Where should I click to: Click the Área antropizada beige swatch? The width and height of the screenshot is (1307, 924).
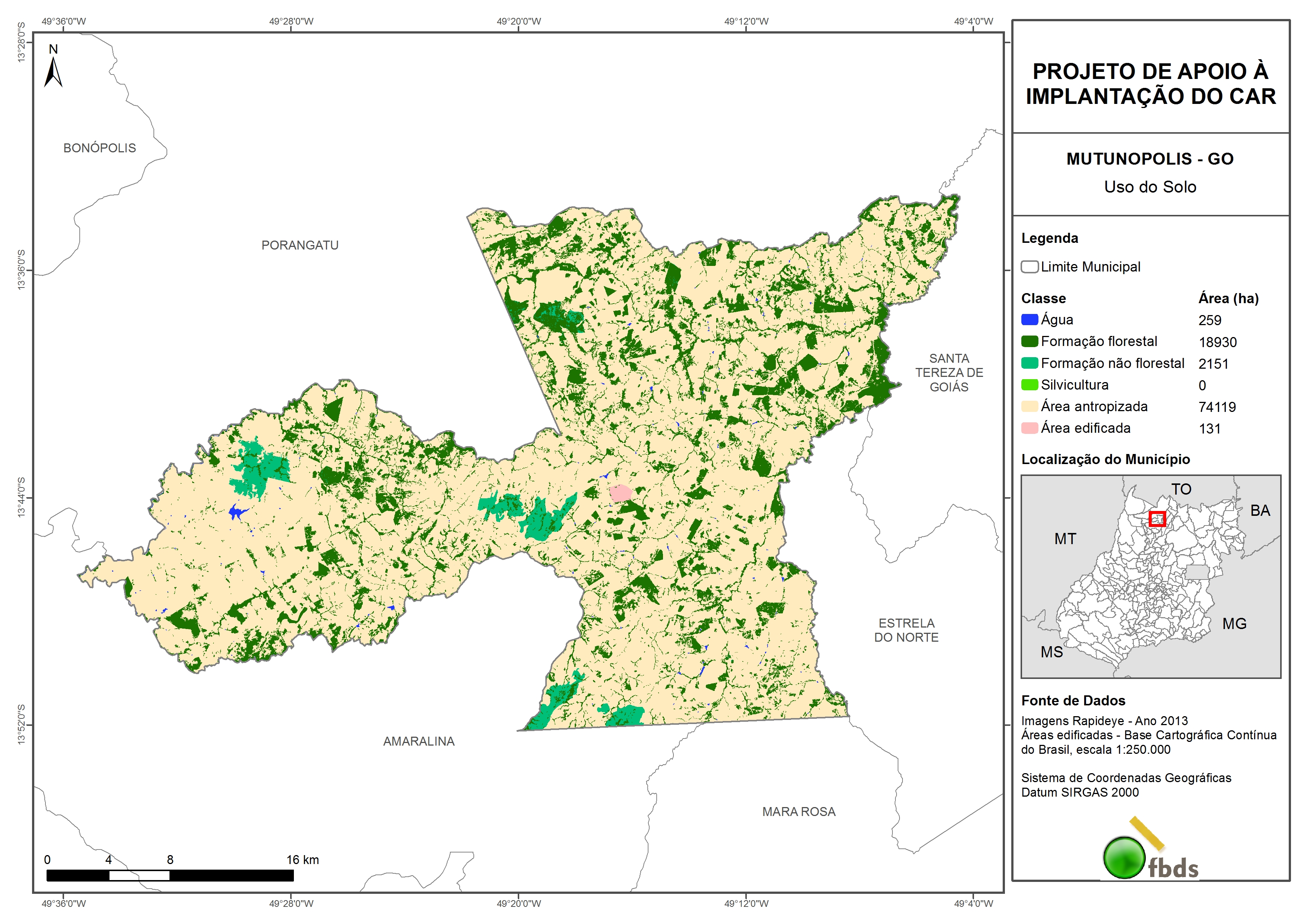[x=1029, y=406]
